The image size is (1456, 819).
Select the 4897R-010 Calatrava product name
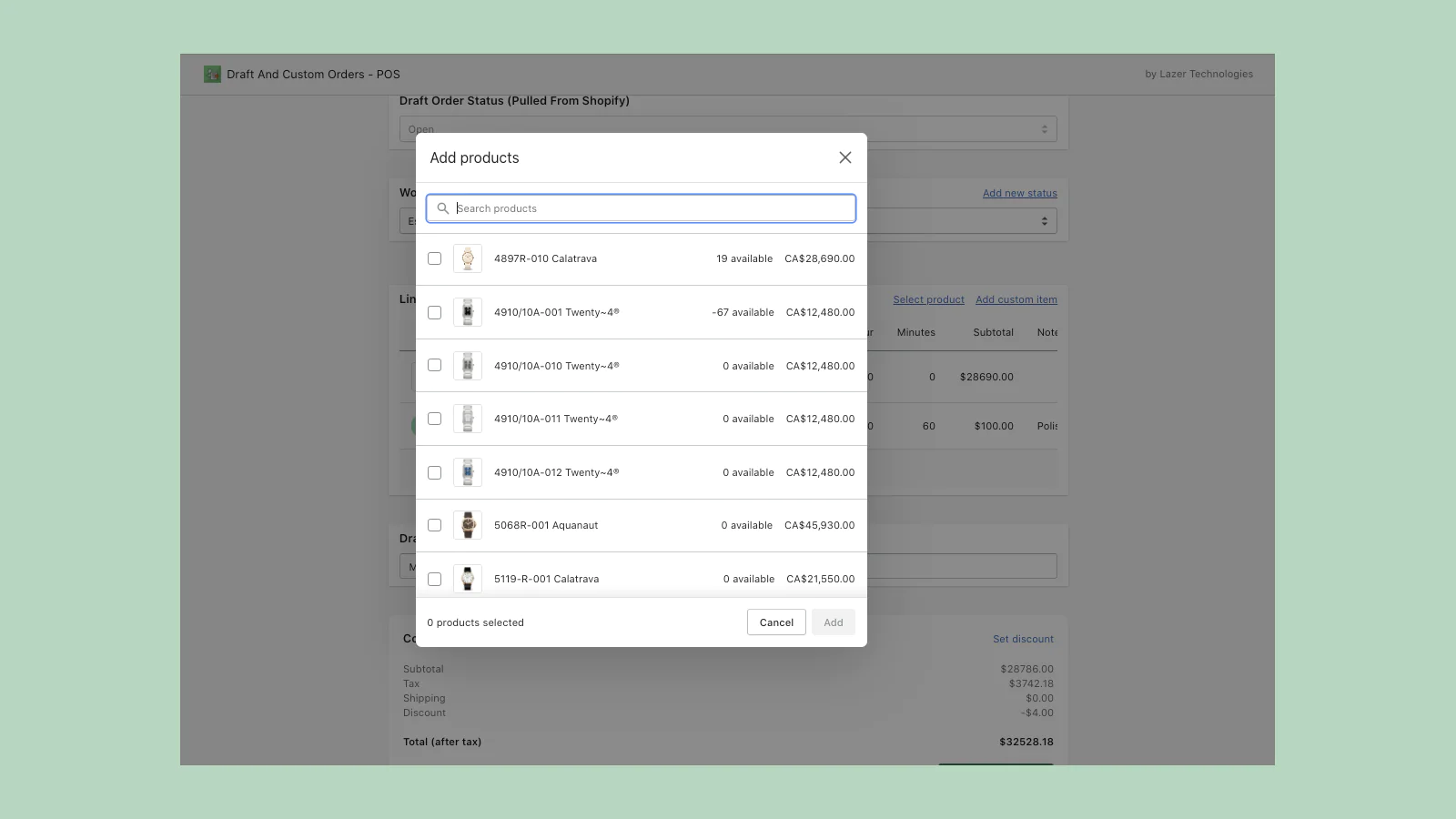pyautogui.click(x=545, y=258)
